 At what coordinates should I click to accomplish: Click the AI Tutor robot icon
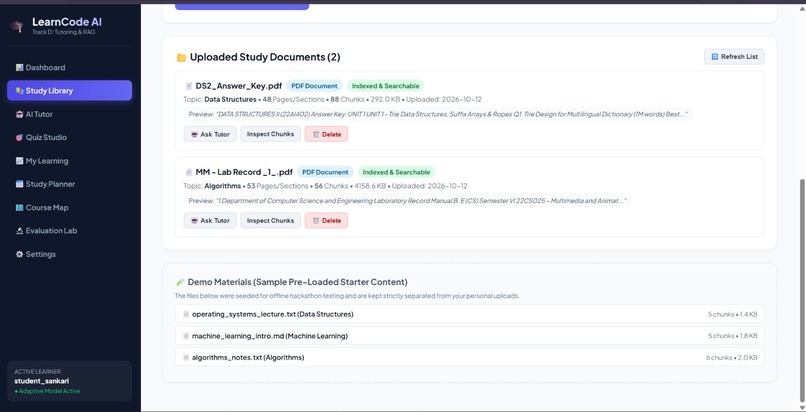(x=19, y=114)
